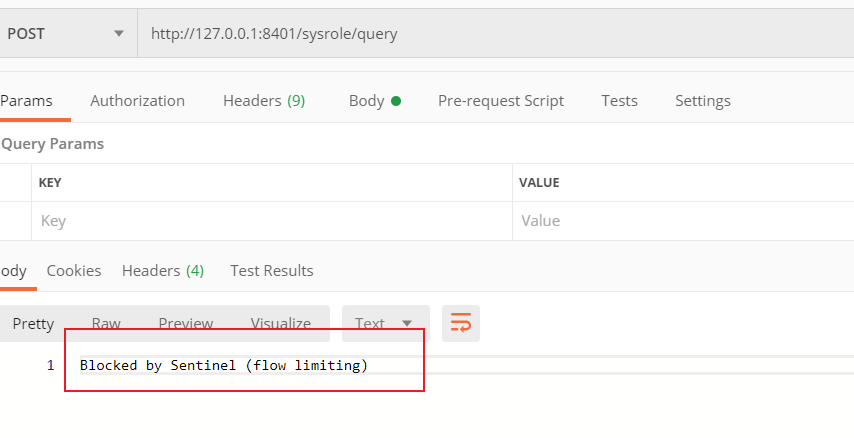Image resolution: width=854 pixels, height=438 pixels.
Task: Open the Pre-request Script tab
Action: click(500, 100)
